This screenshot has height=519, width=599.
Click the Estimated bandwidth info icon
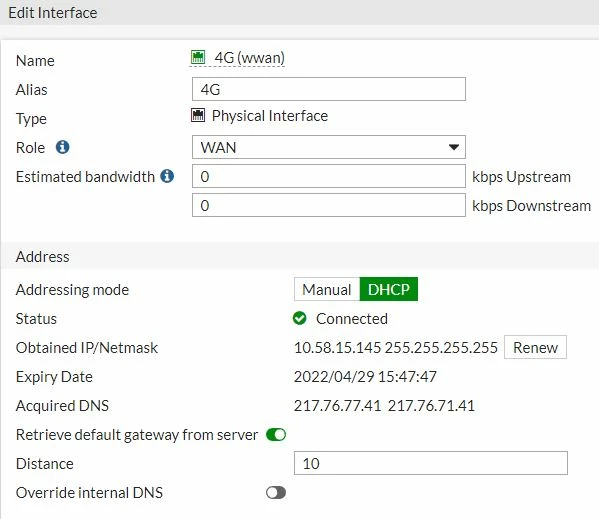[167, 176]
